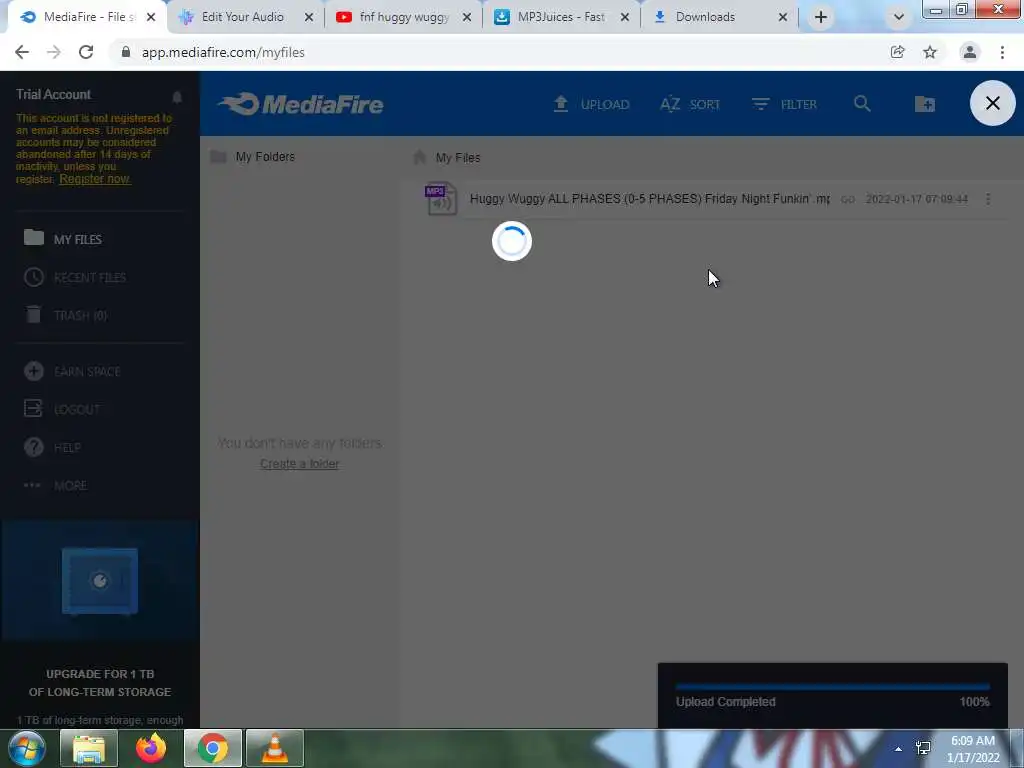
Task: Open File Explorer from taskbar
Action: [89, 748]
